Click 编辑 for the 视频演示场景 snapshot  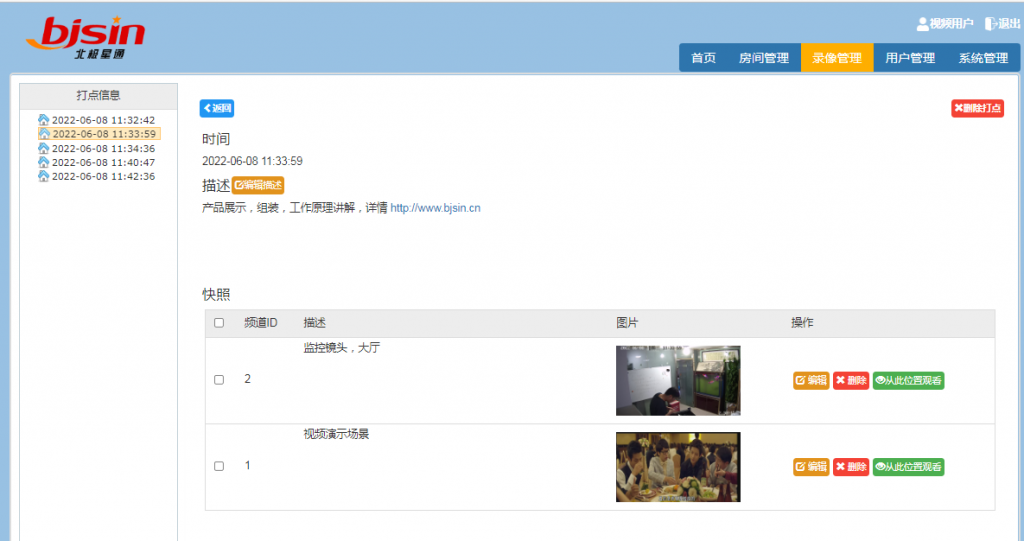[811, 467]
